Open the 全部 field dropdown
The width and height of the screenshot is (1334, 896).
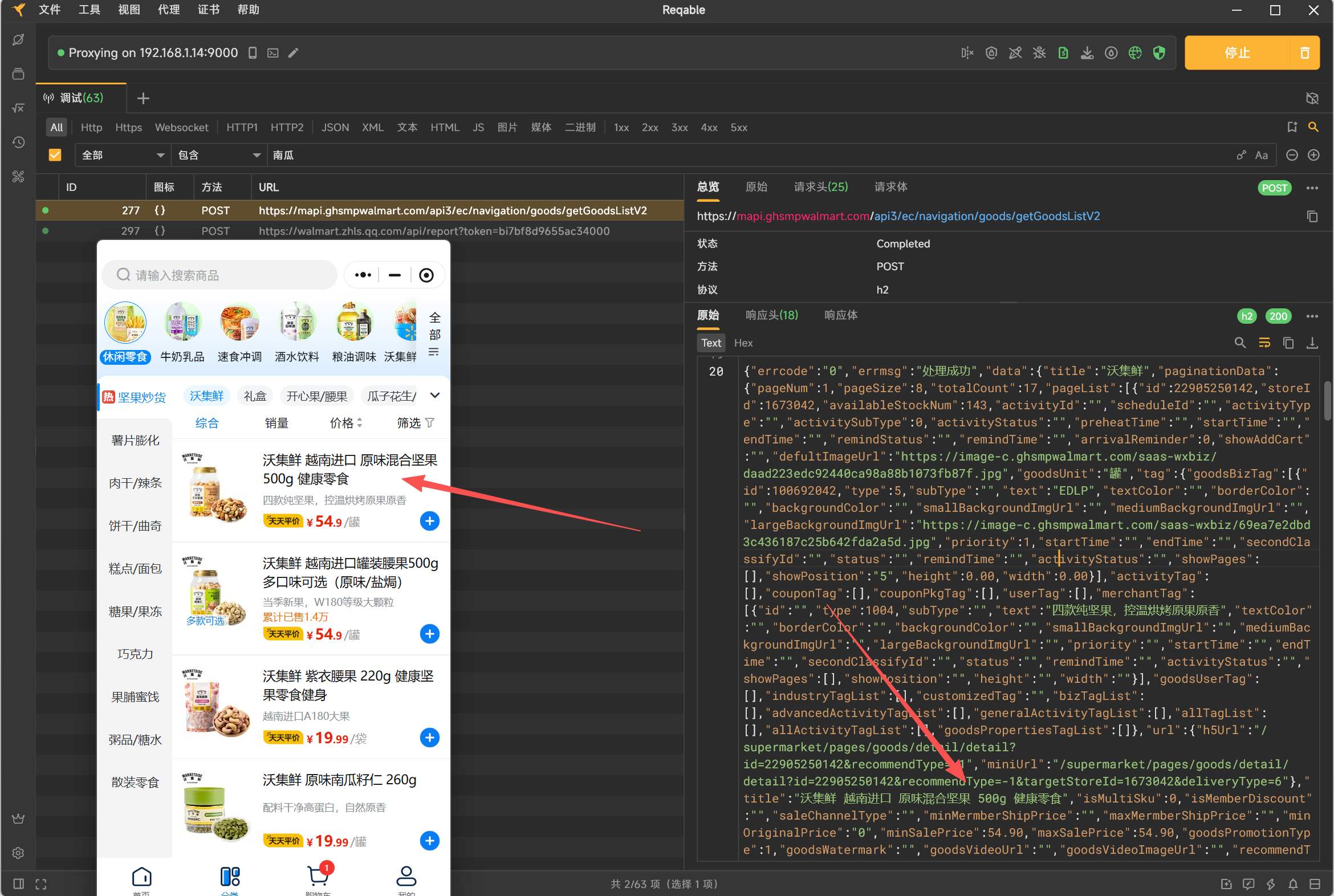(x=123, y=155)
